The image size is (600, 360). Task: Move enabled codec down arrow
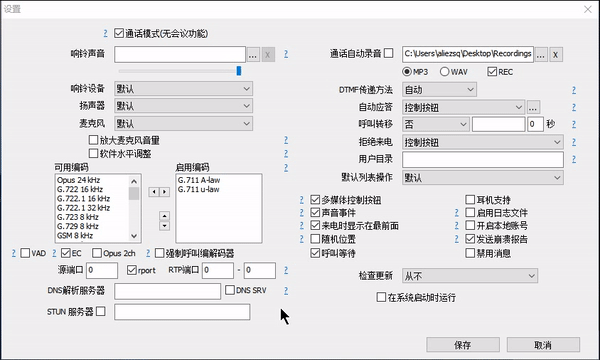click(x=165, y=226)
